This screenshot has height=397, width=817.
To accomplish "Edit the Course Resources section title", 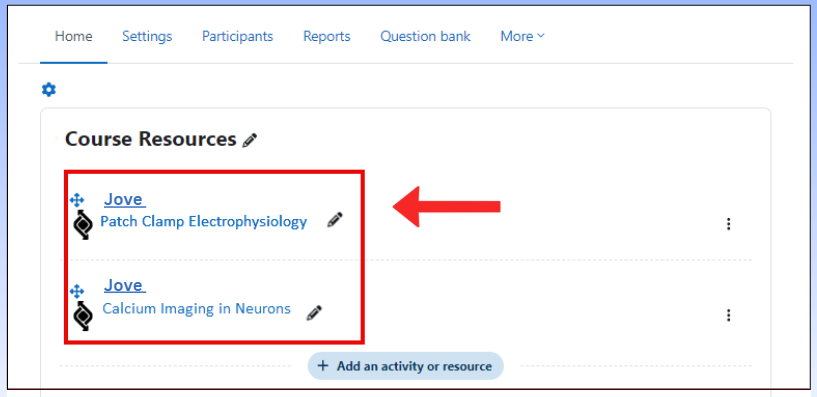I will (x=250, y=140).
